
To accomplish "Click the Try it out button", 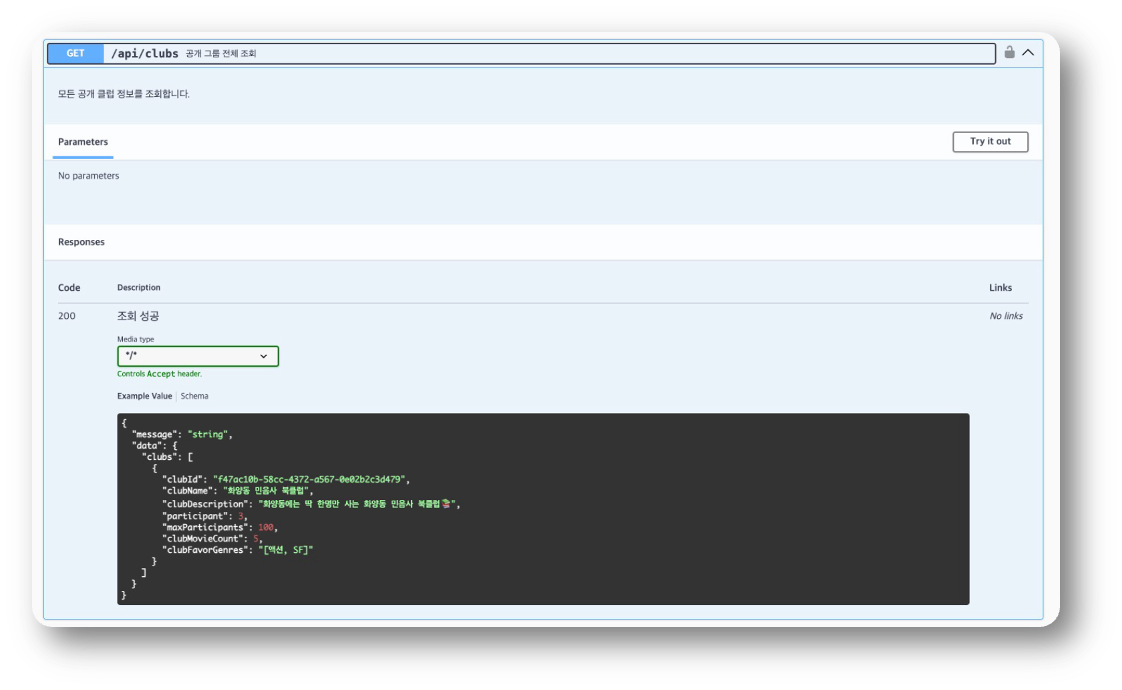I will (x=990, y=142).
